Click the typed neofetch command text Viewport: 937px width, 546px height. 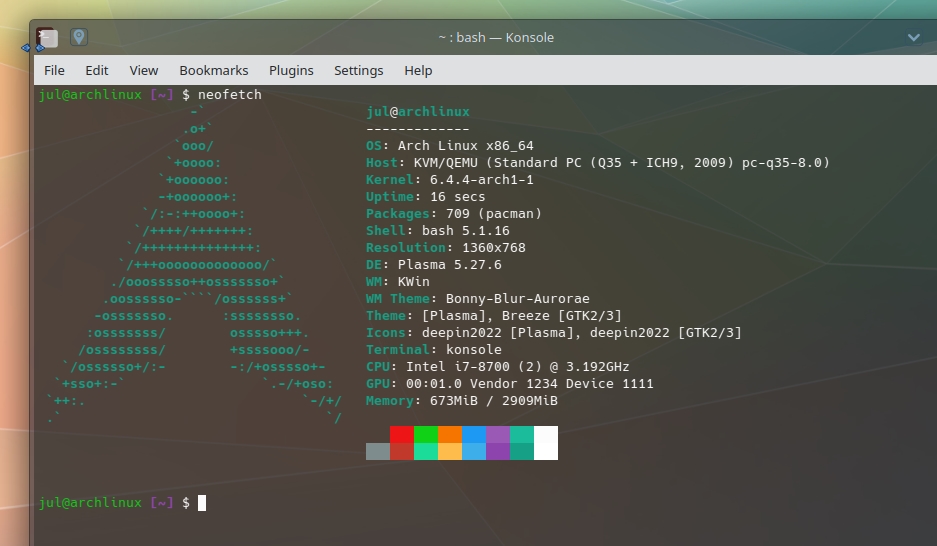click(229, 94)
